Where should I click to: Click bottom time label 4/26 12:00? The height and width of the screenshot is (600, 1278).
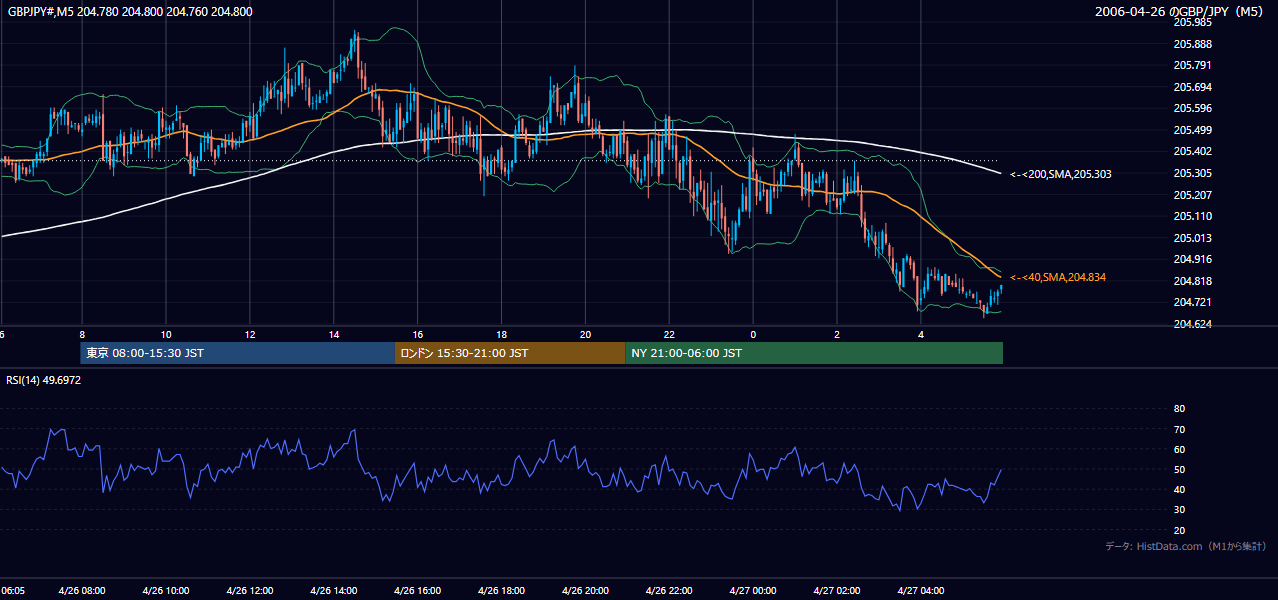(x=250, y=591)
